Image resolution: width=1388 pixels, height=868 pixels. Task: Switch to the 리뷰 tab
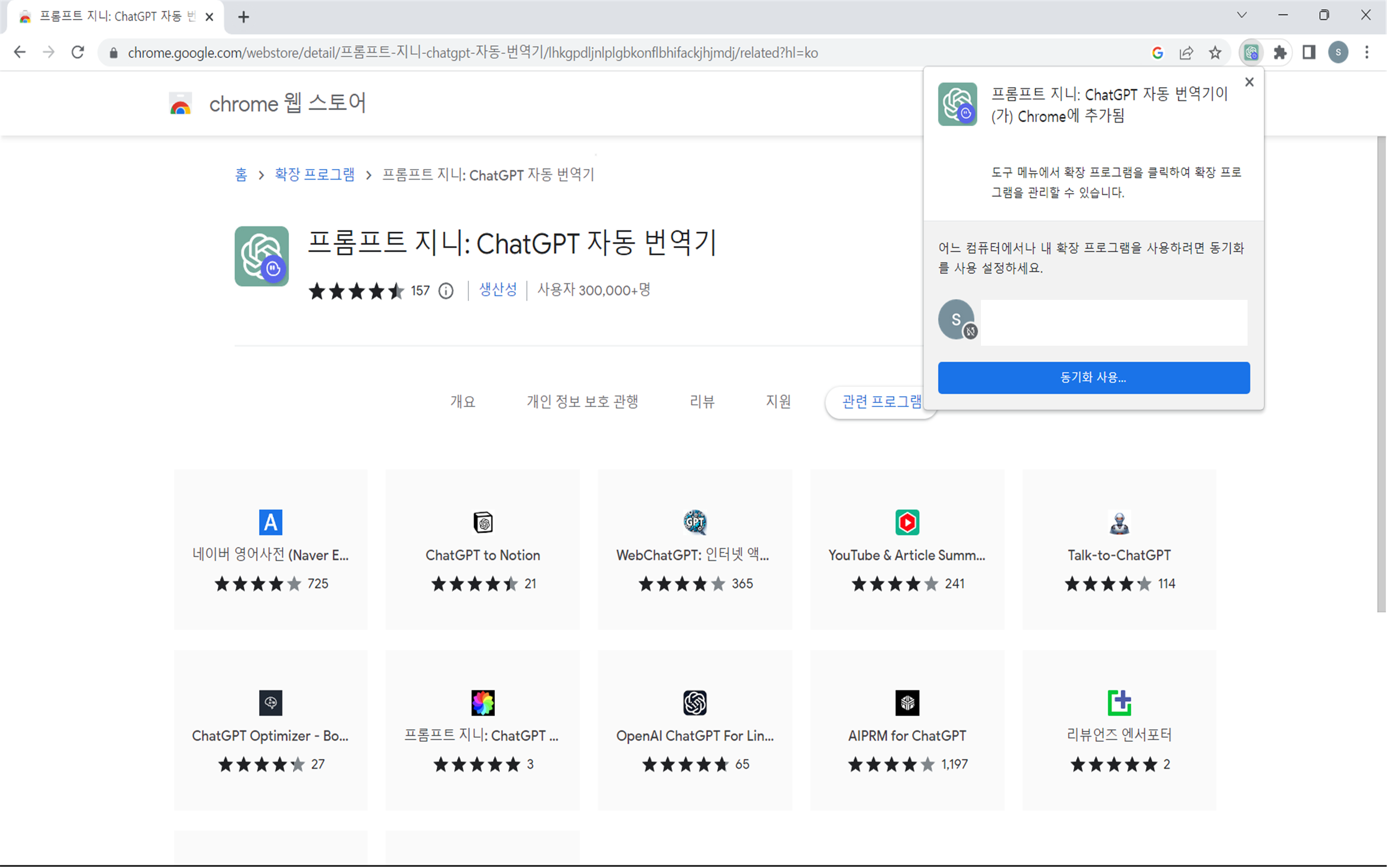coord(702,401)
